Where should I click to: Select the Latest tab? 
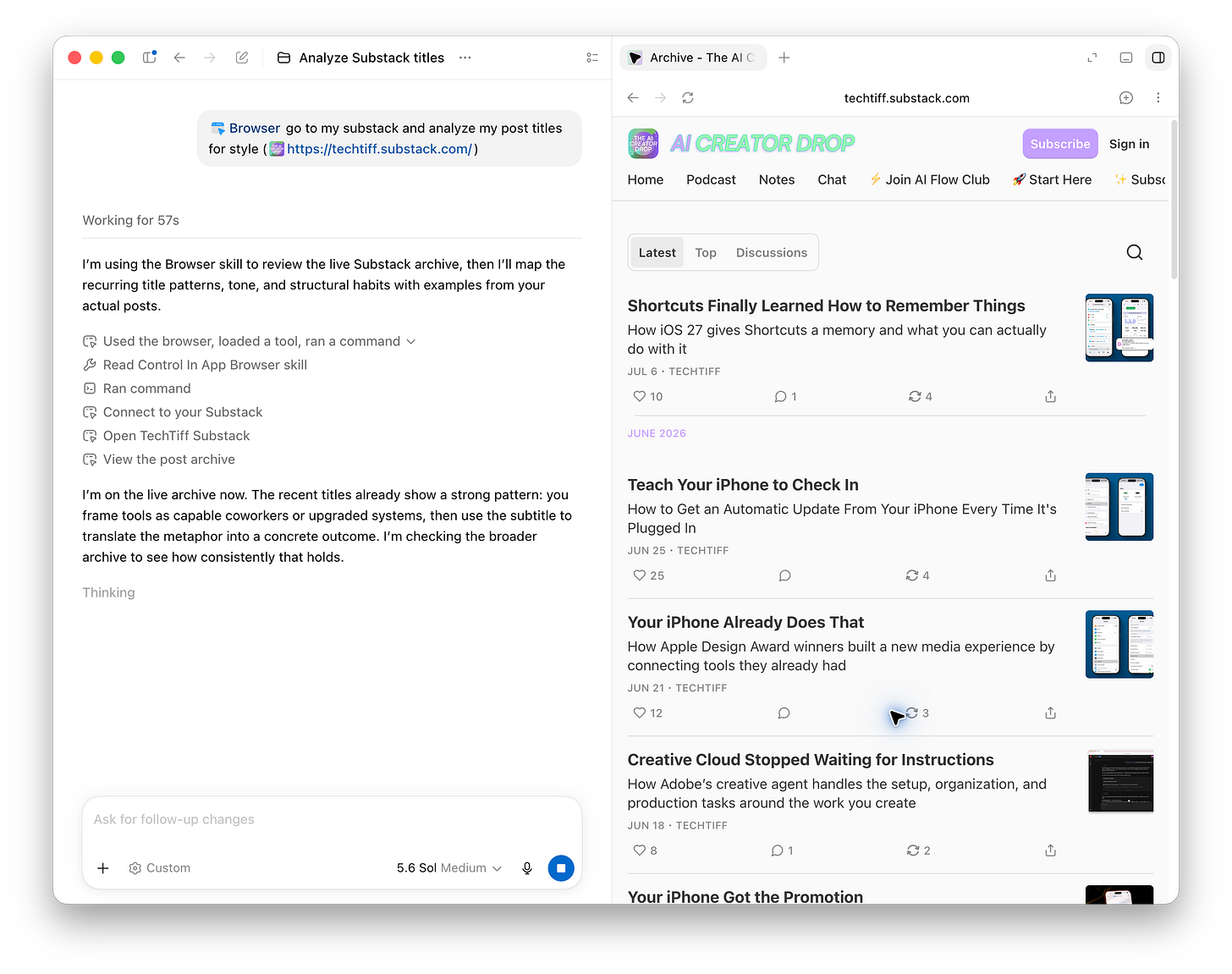click(x=657, y=252)
